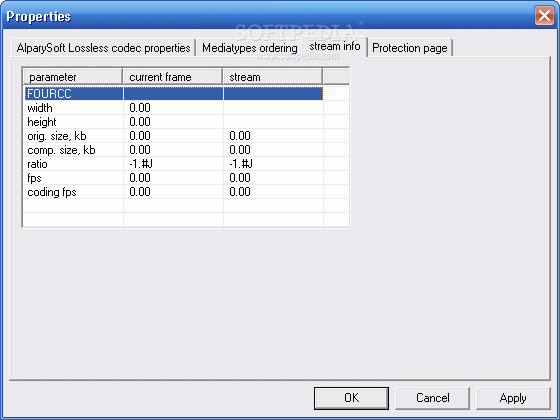Click stream value of ratio
This screenshot has width=560, height=420.
tap(241, 164)
